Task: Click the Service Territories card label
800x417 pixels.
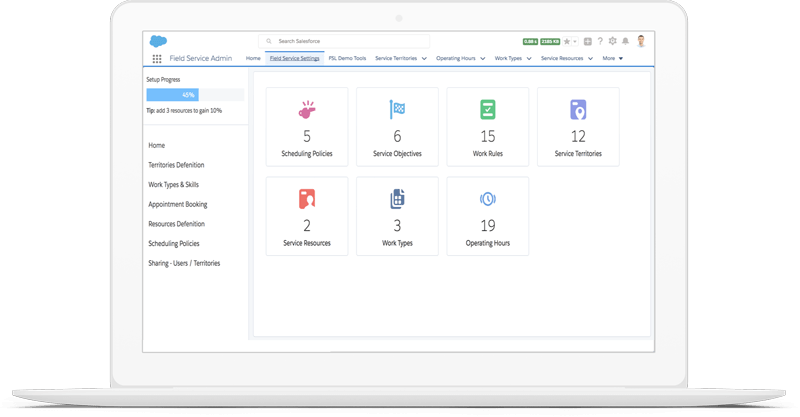Action: [x=578, y=154]
